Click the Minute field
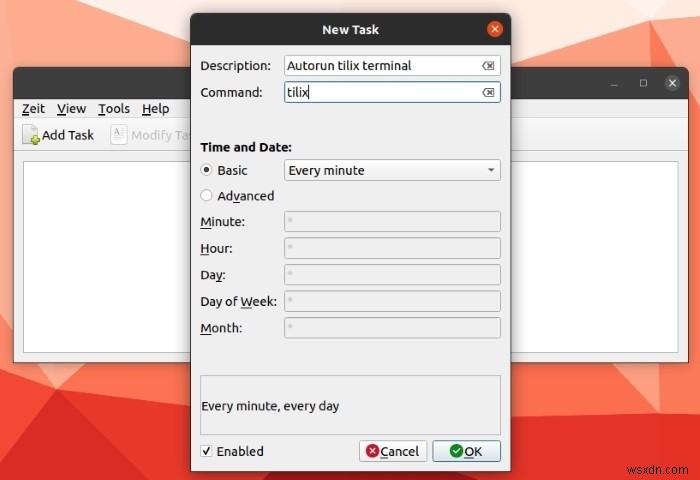700x480 pixels. (x=392, y=221)
